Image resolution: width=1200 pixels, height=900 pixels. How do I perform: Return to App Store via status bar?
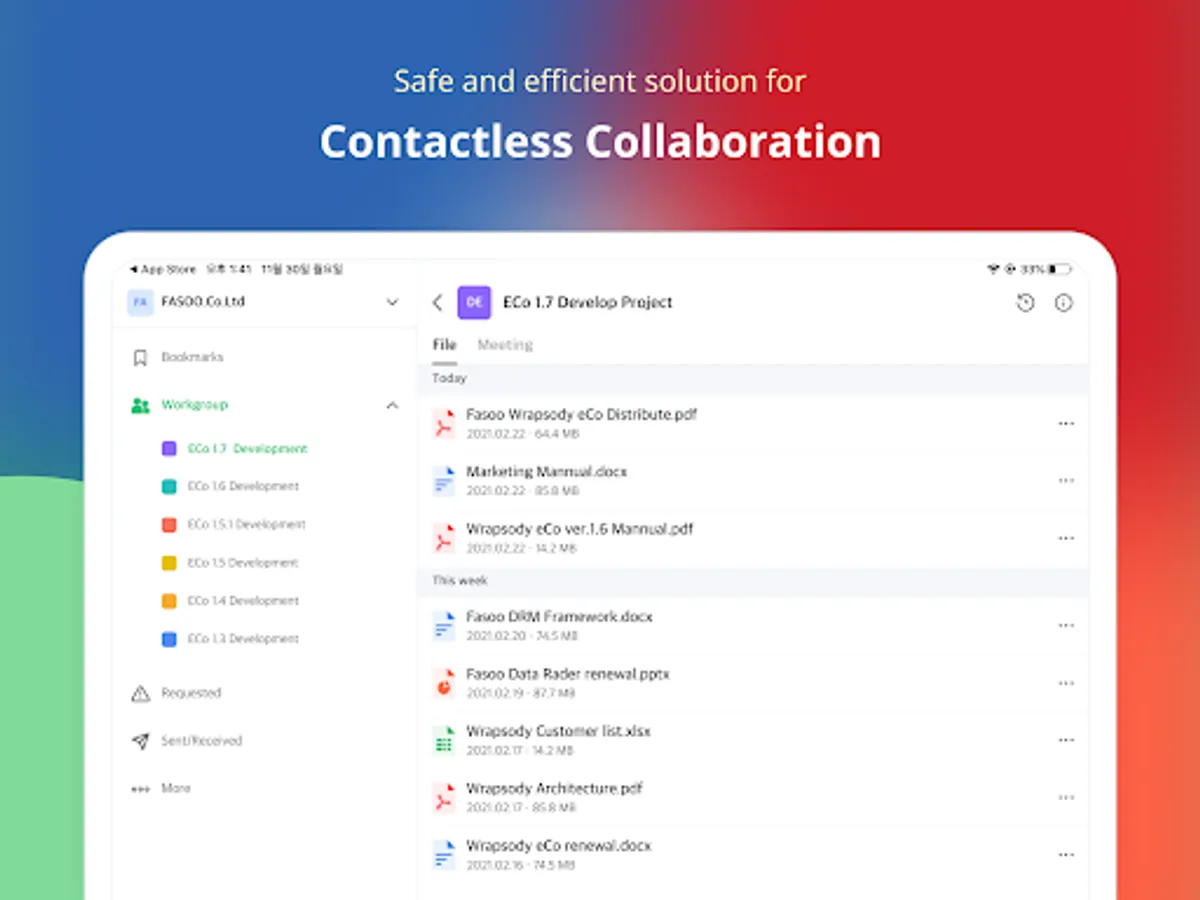pyautogui.click(x=164, y=269)
